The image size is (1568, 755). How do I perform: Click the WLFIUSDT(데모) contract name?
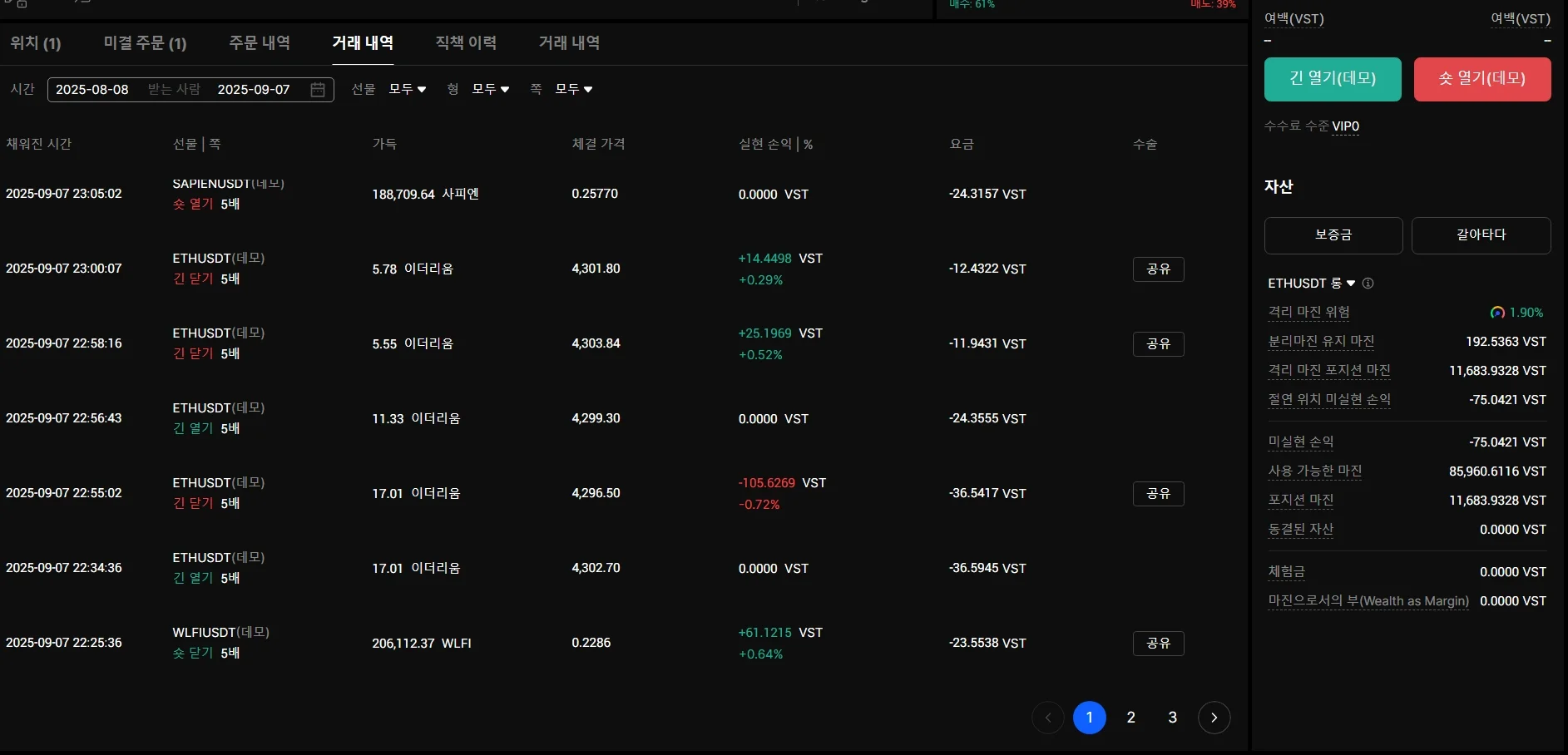point(221,633)
